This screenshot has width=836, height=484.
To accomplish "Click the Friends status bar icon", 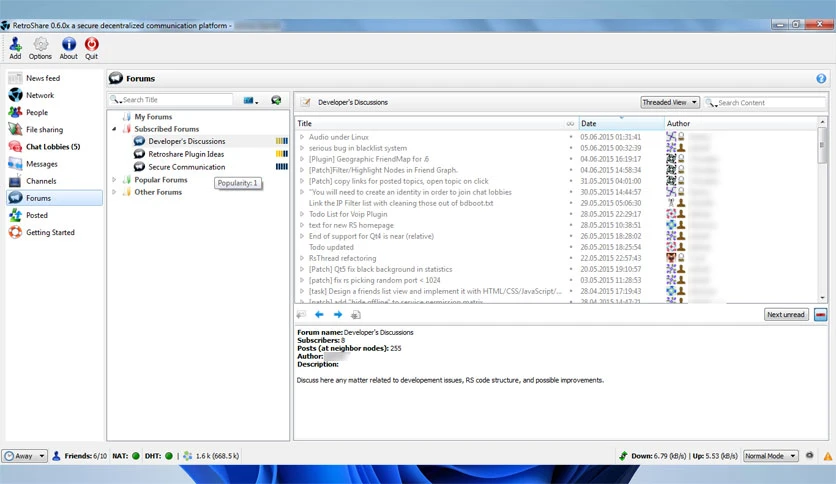I will (x=56, y=456).
